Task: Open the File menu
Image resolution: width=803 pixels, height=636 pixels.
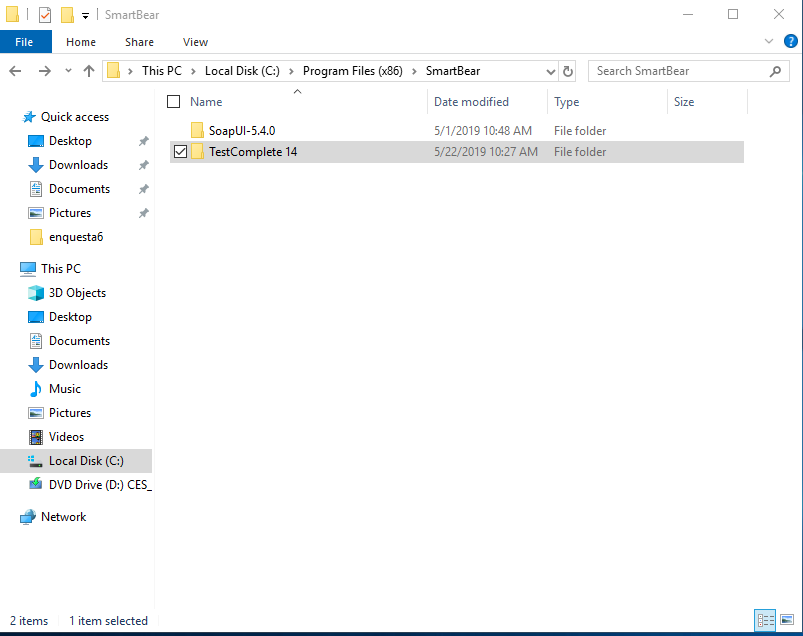Action: tap(25, 42)
